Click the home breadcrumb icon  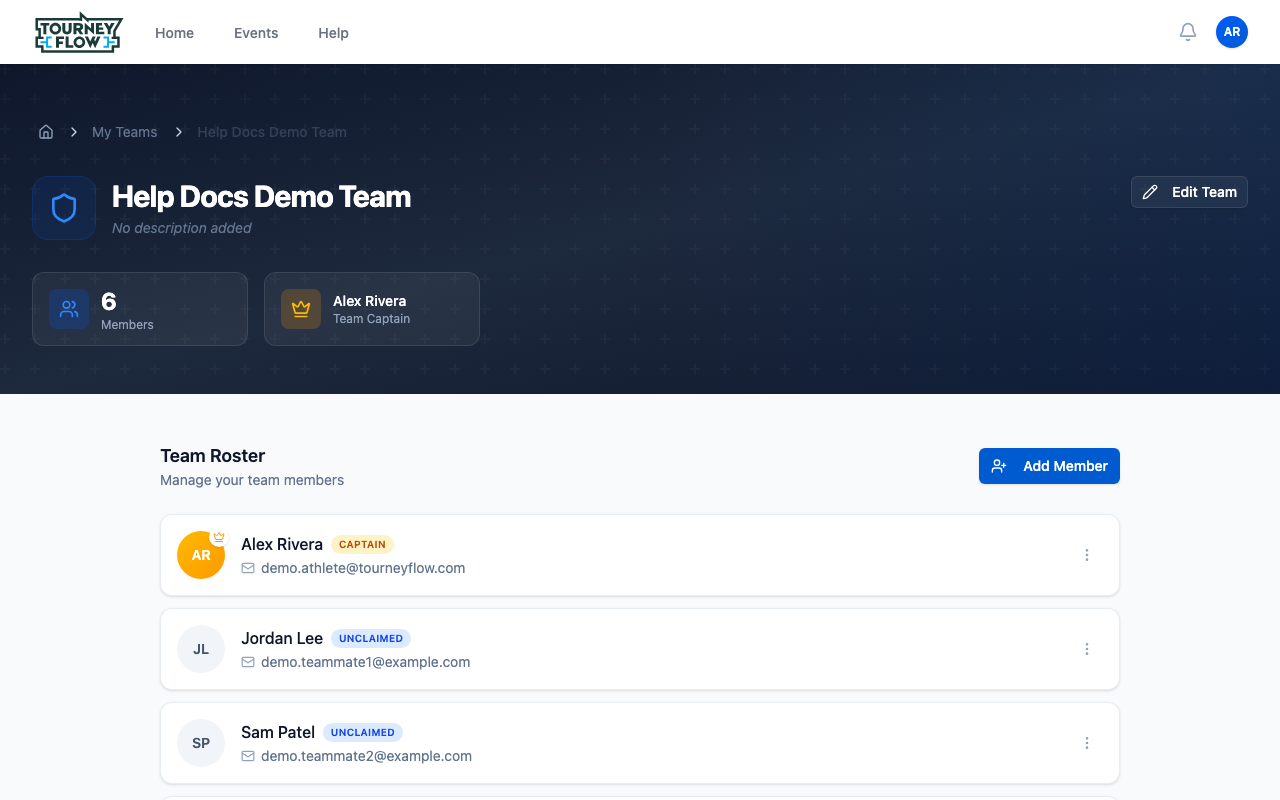click(x=46, y=132)
